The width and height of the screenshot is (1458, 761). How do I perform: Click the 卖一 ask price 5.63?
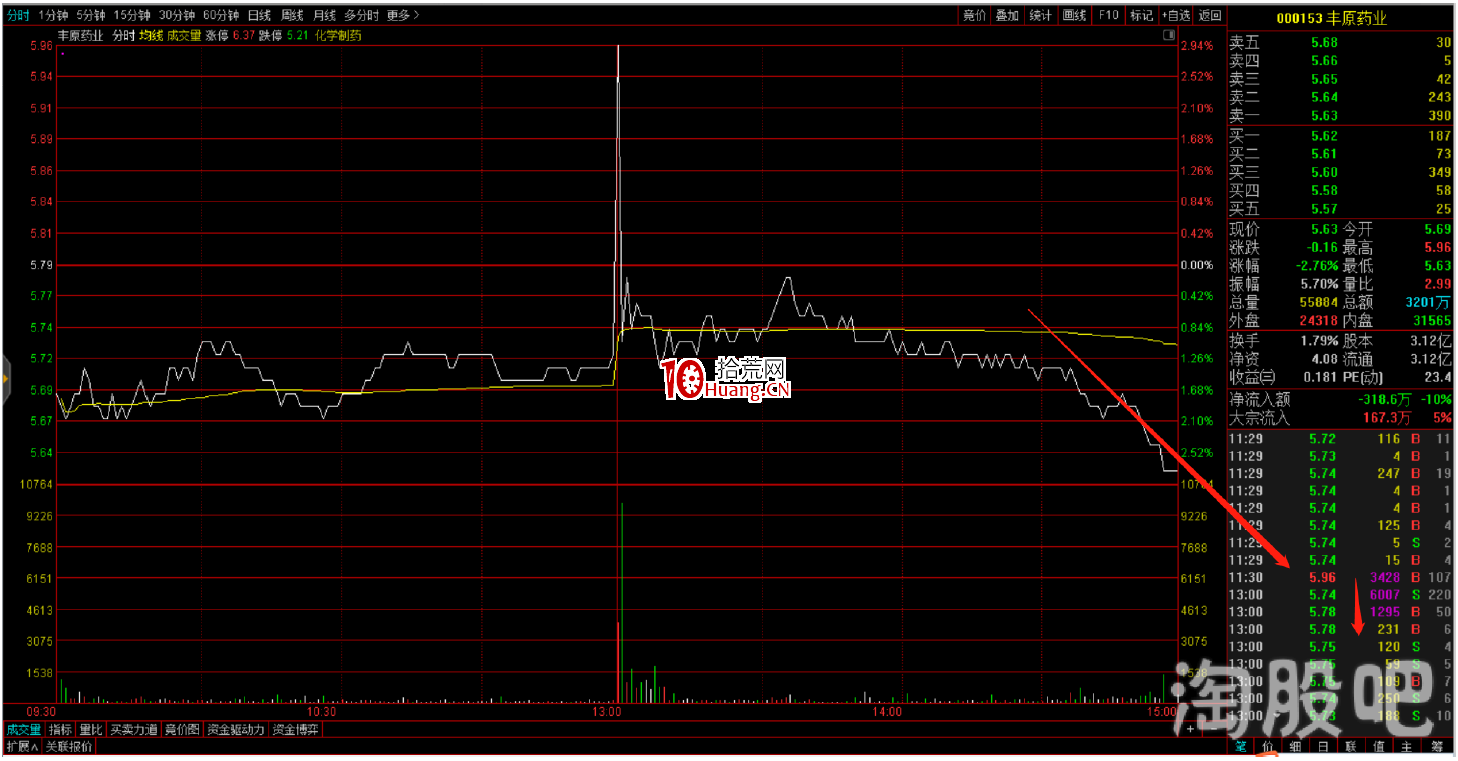point(1324,116)
